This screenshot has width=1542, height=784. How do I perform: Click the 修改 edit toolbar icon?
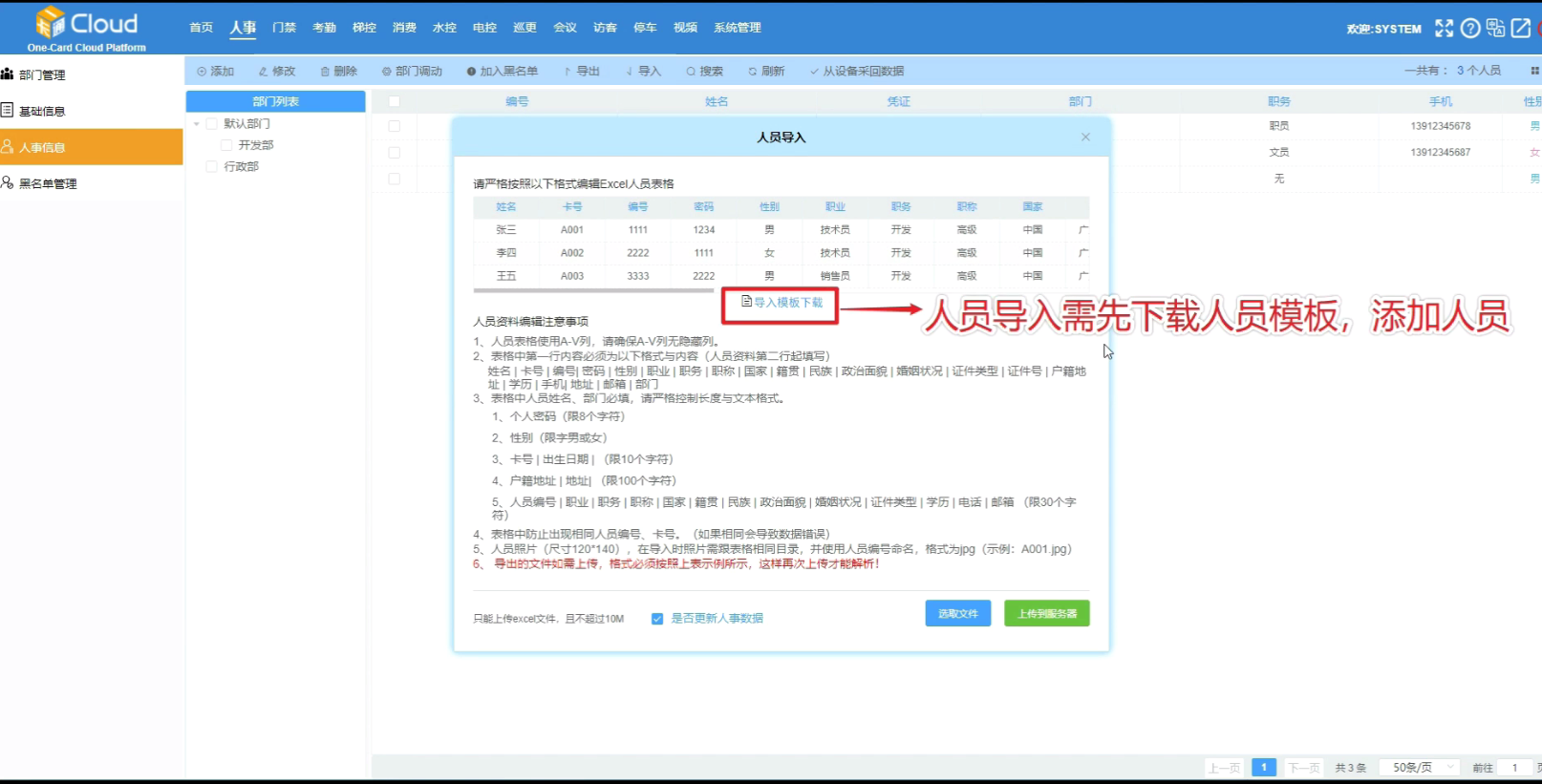pyautogui.click(x=277, y=71)
